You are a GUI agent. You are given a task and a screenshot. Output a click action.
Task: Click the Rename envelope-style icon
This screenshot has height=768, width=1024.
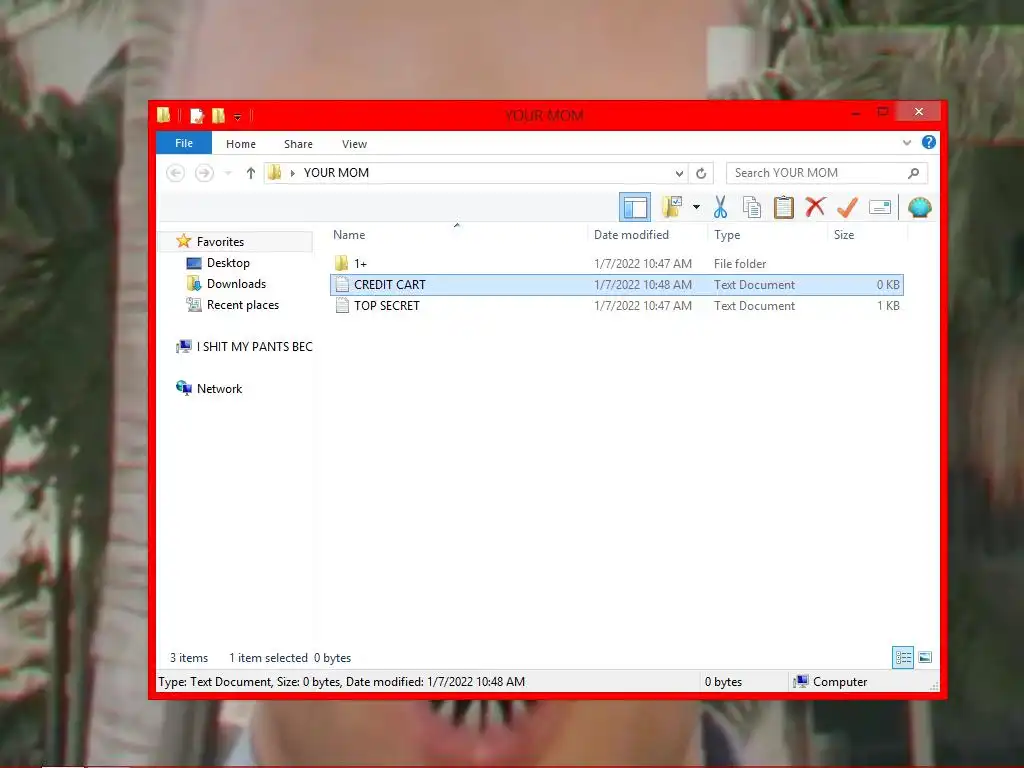tap(880, 208)
